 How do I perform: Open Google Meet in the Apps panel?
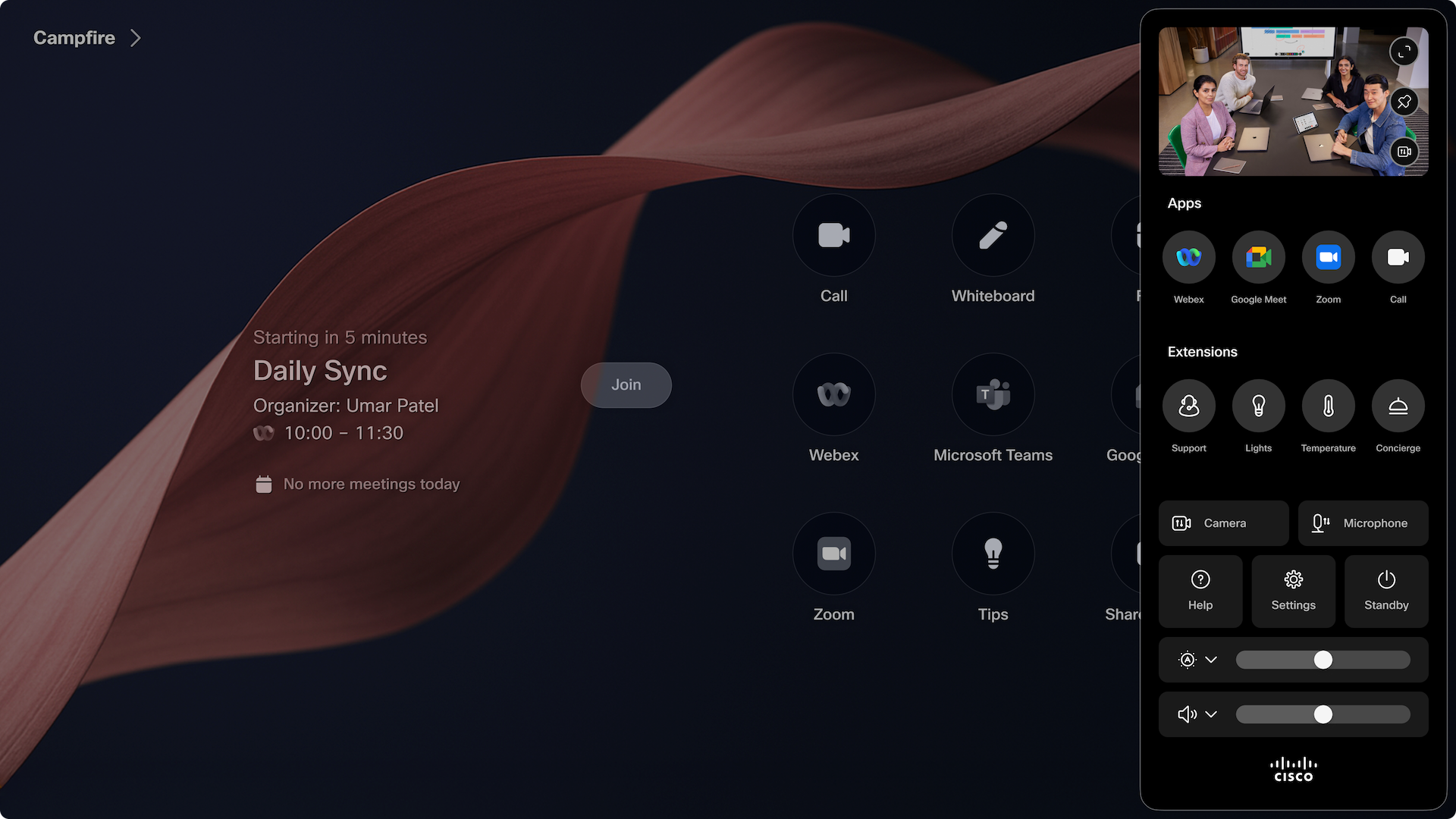(1258, 256)
